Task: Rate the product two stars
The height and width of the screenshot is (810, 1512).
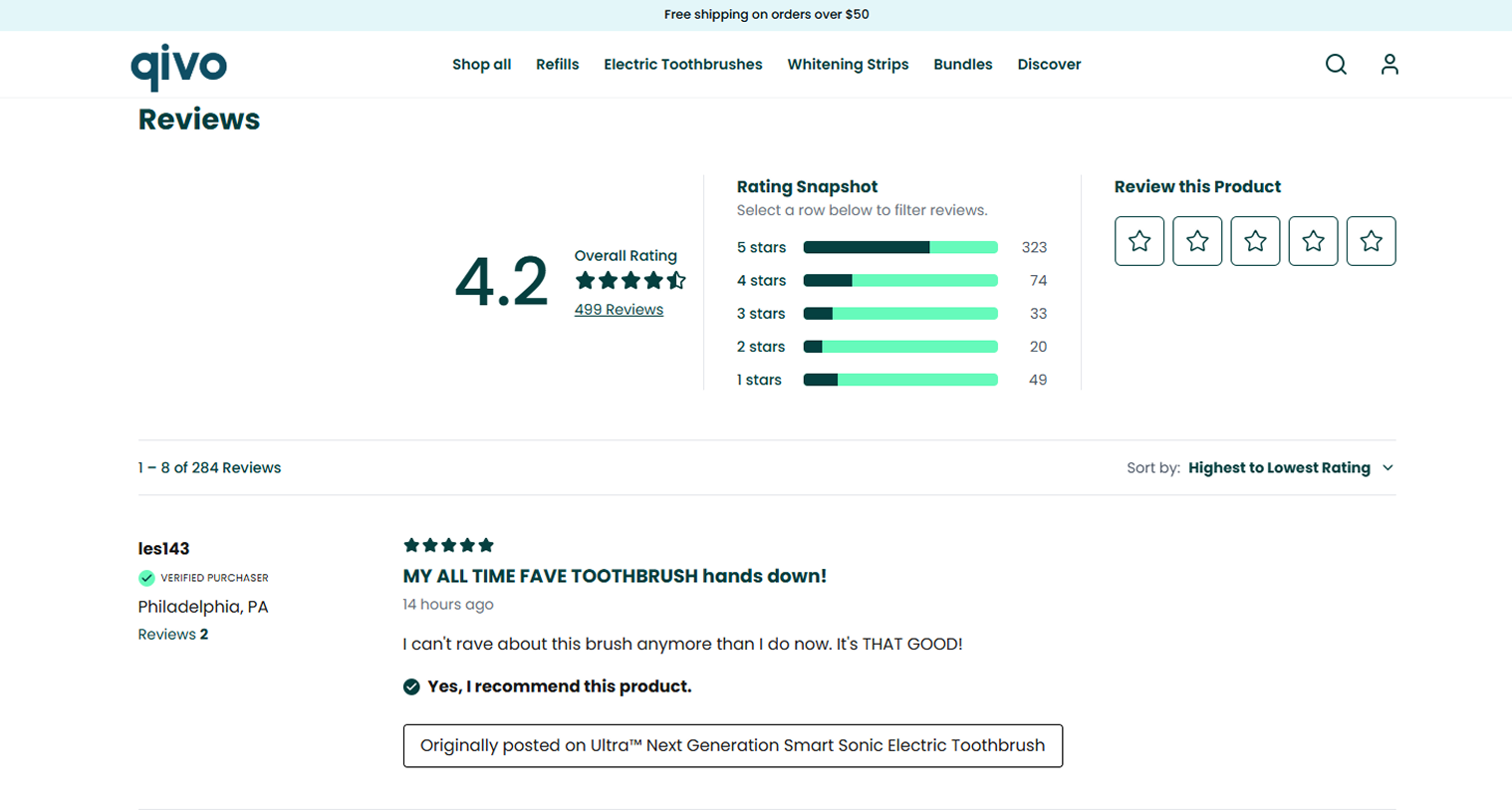Action: coord(1197,241)
